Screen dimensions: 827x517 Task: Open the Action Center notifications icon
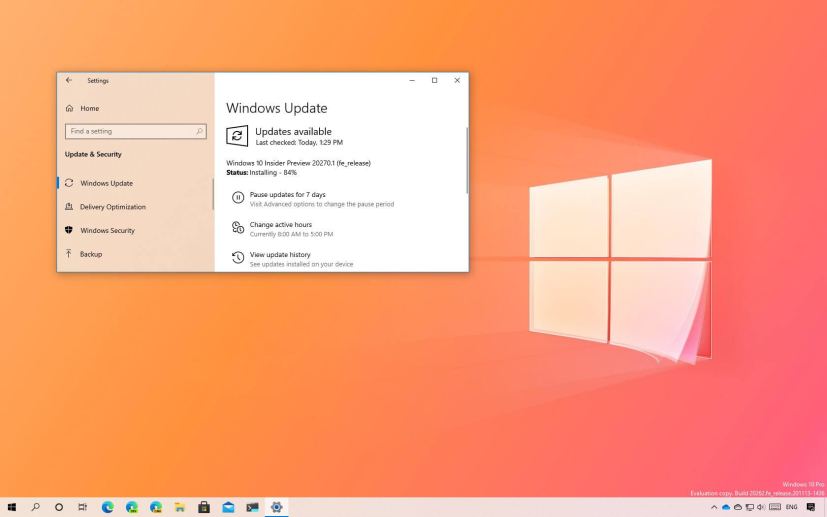[x=811, y=508]
